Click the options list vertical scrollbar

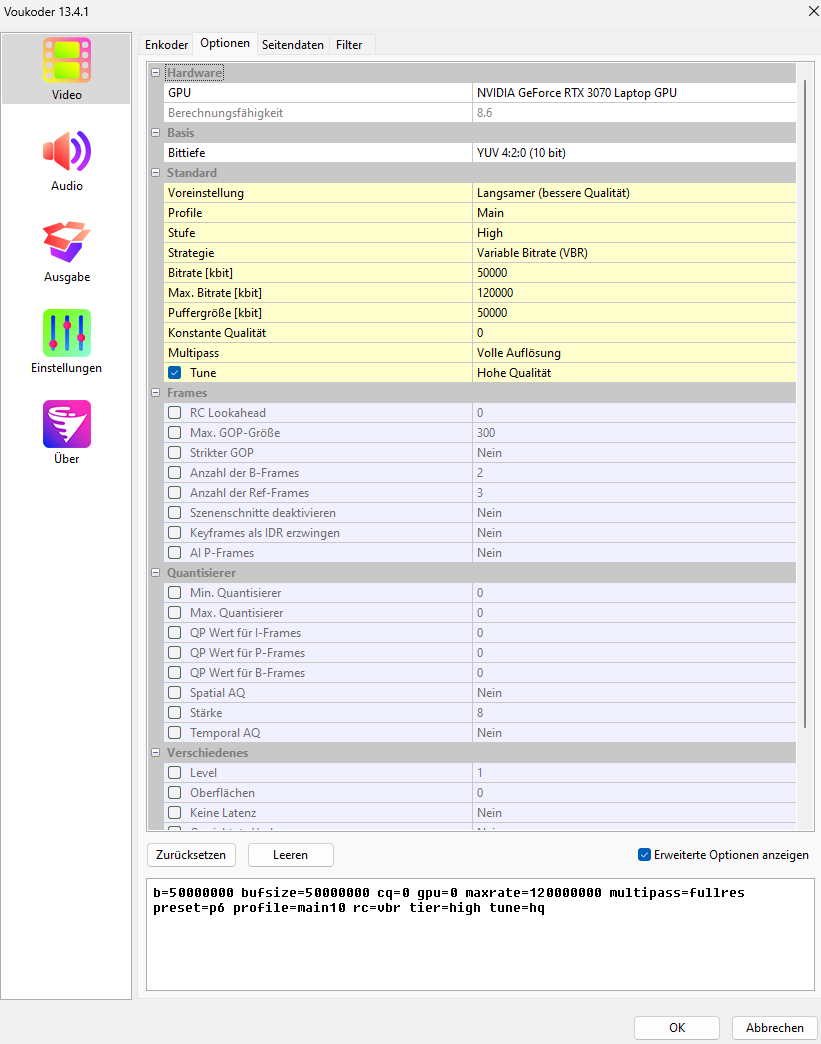[x=804, y=400]
